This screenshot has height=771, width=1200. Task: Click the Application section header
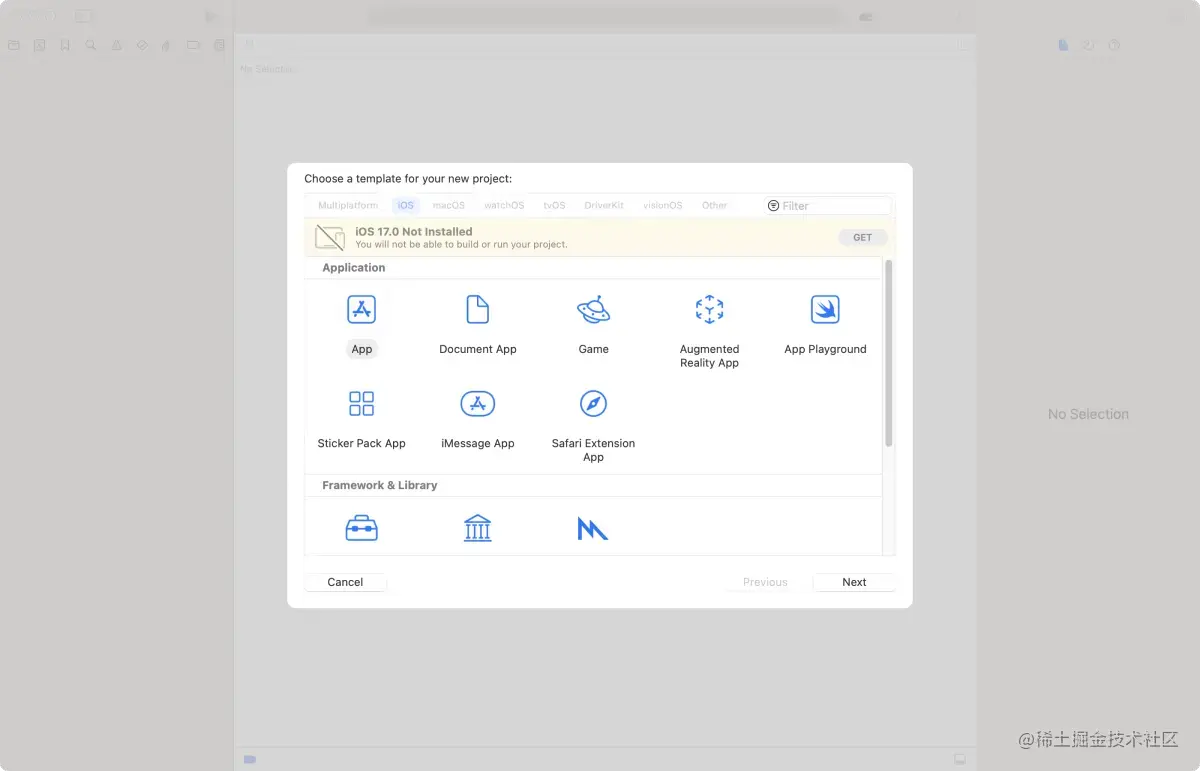354,268
